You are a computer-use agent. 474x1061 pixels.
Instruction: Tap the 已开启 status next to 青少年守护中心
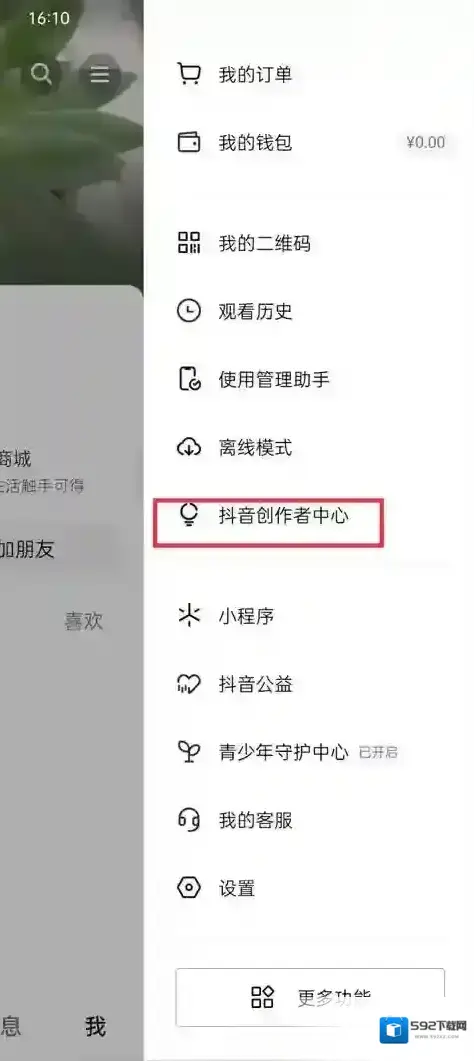[x=378, y=752]
